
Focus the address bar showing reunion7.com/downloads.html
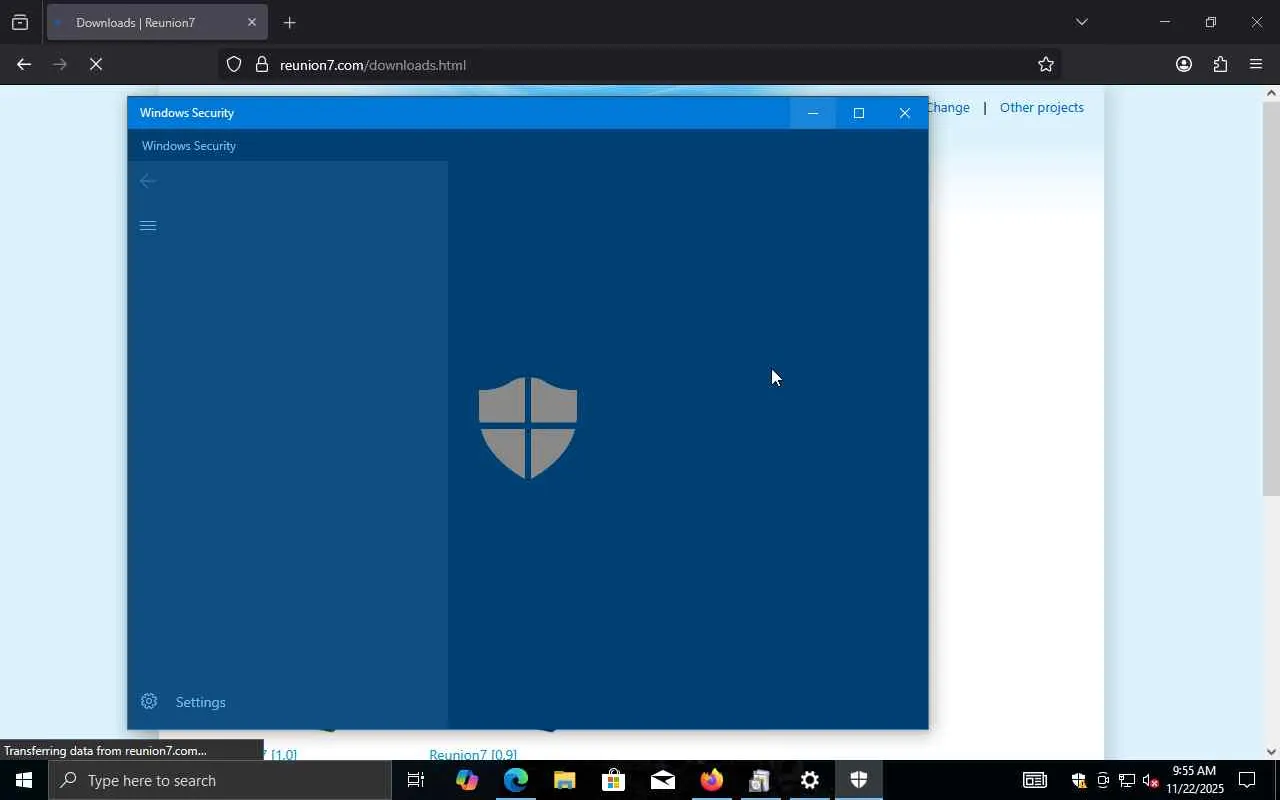coord(640,64)
